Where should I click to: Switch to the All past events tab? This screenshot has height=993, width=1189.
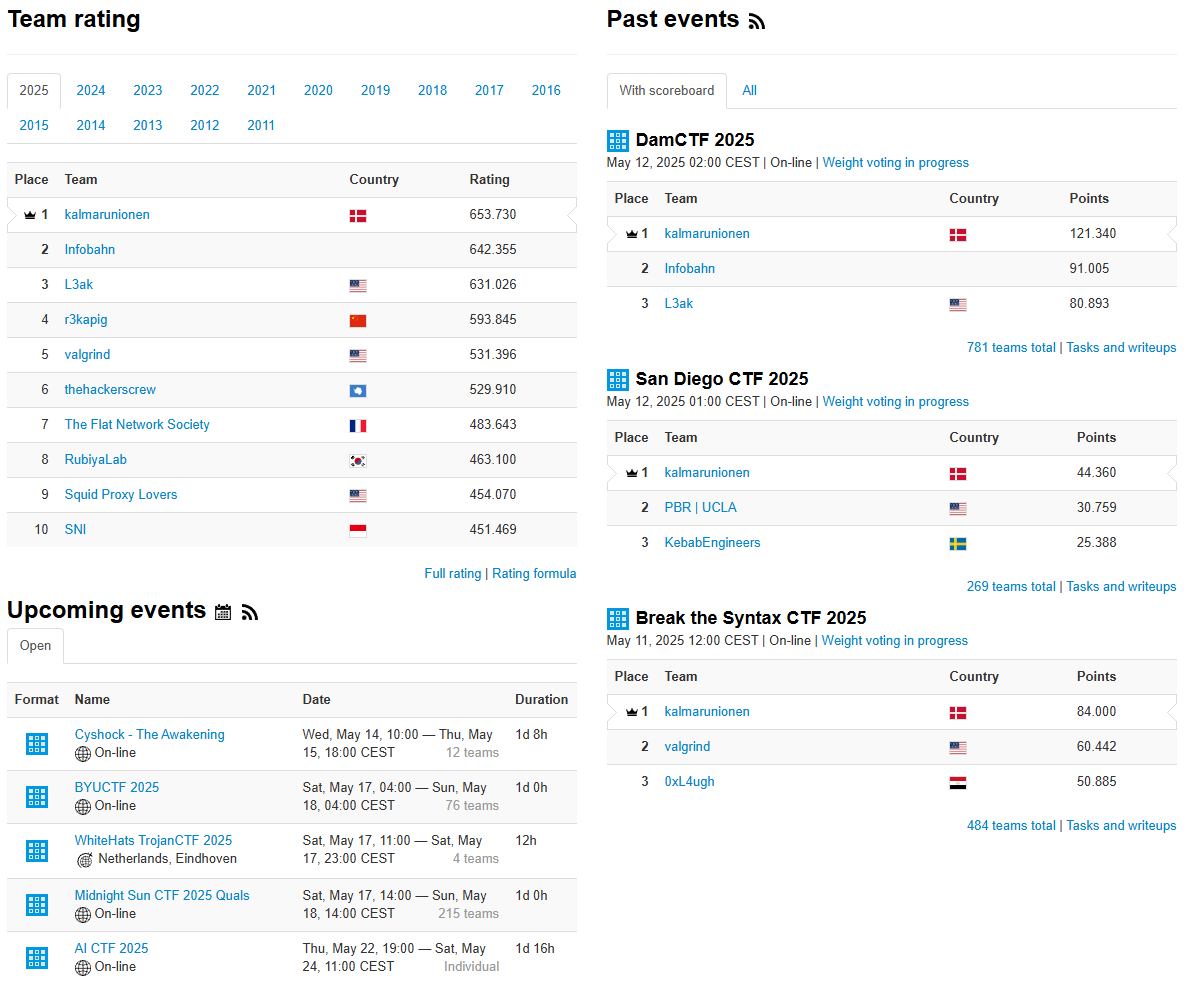click(x=749, y=90)
